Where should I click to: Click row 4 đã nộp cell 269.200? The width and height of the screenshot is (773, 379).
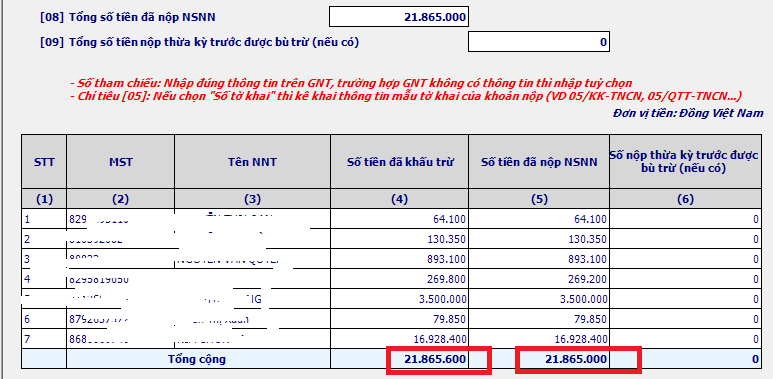tap(539, 279)
